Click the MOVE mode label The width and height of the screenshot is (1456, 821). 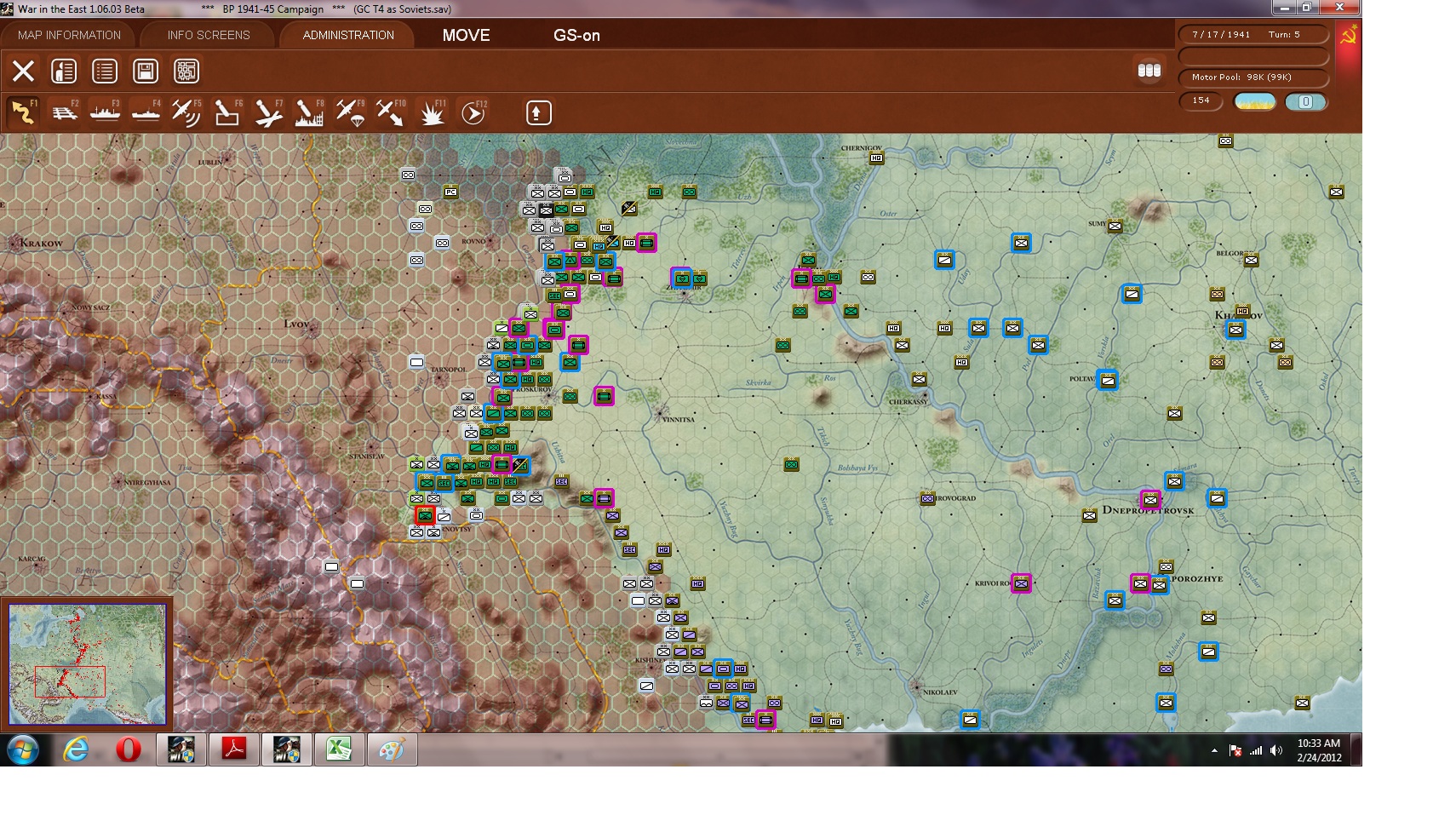tap(466, 35)
